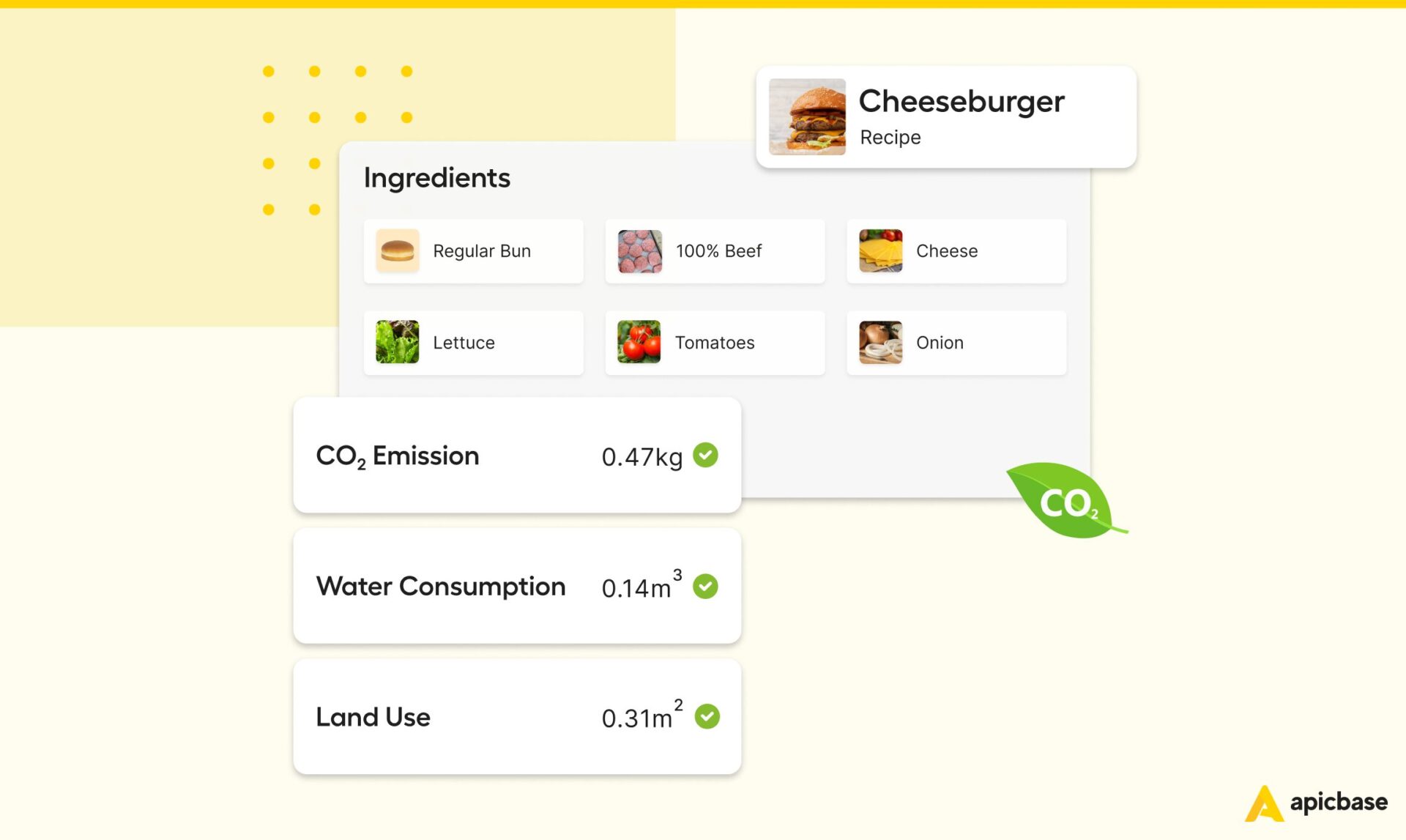Select the Lettuce ingredient item
The width and height of the screenshot is (1406, 840).
(x=473, y=343)
